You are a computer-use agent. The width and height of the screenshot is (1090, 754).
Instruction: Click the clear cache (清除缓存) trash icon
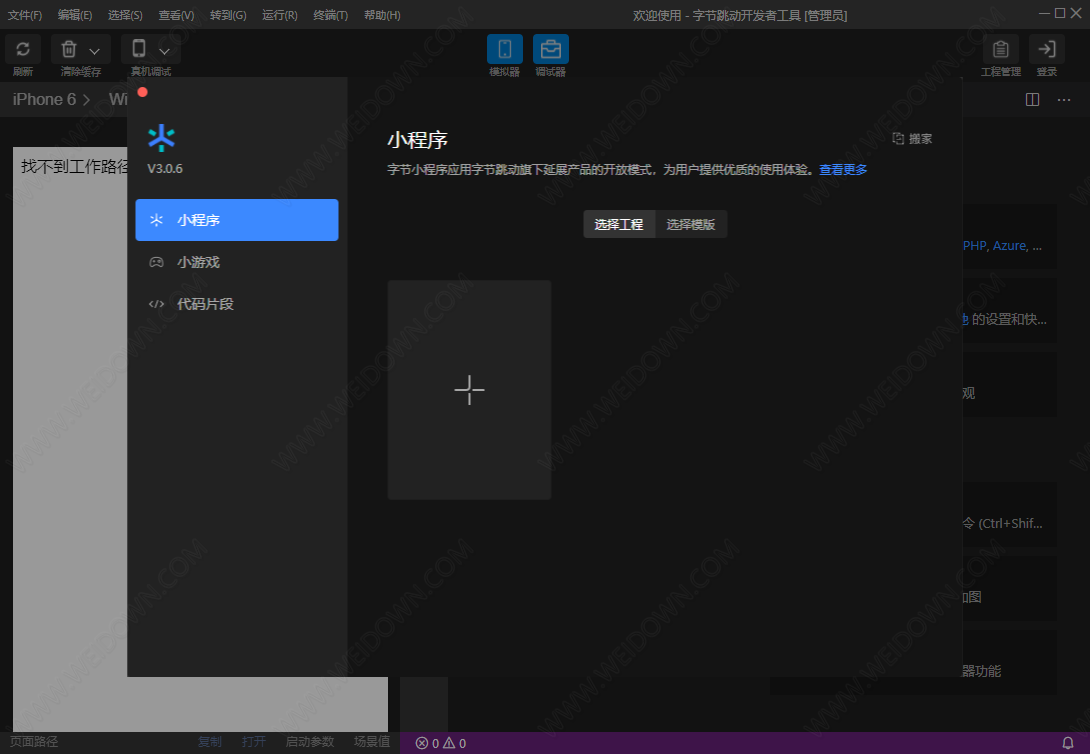coord(69,49)
